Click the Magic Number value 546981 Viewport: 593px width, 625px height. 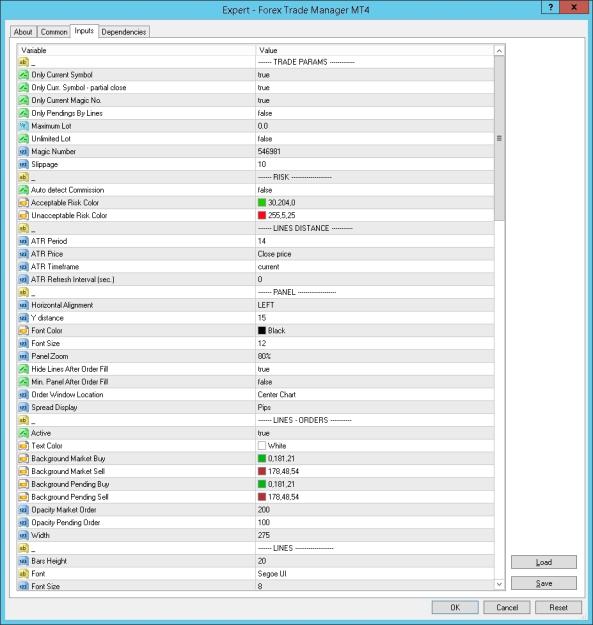click(x=269, y=151)
